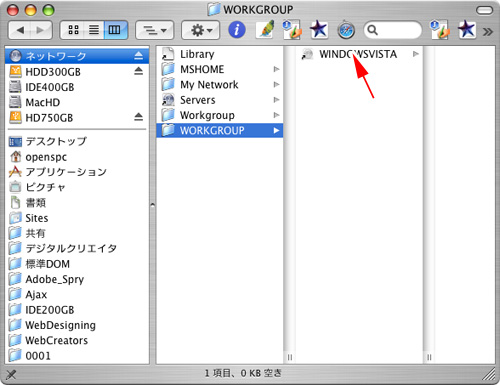Viewport: 500px width, 385px height.
Task: Select the mixed-case Workgroup folder
Action: pyautogui.click(x=219, y=115)
